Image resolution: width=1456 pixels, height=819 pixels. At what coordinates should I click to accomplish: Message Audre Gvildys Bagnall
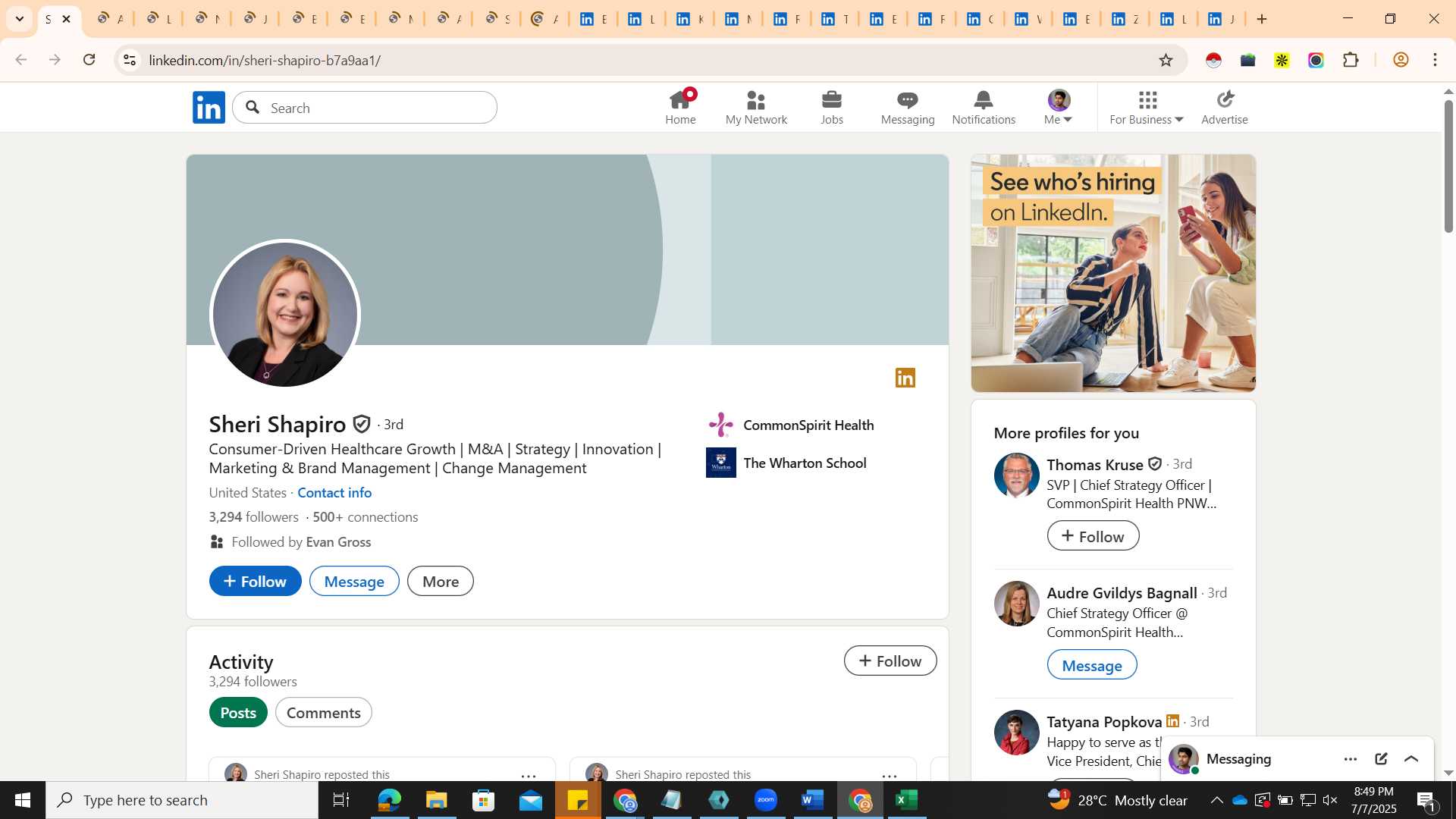pyautogui.click(x=1092, y=664)
